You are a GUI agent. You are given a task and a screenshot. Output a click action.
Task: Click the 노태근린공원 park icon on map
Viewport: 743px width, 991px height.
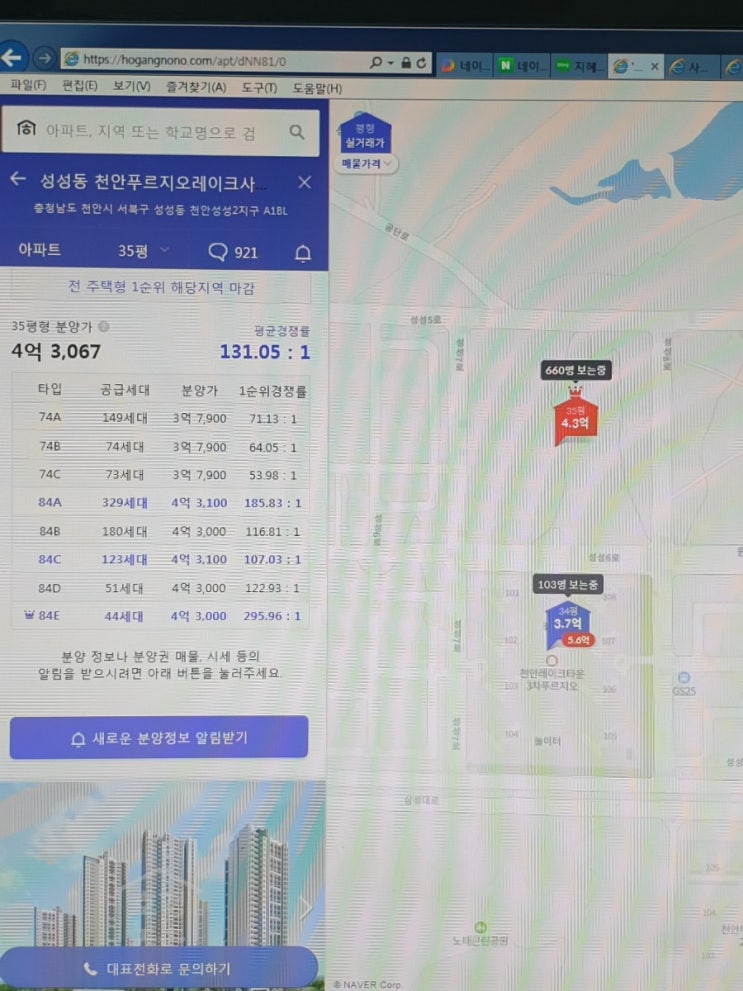(480, 927)
